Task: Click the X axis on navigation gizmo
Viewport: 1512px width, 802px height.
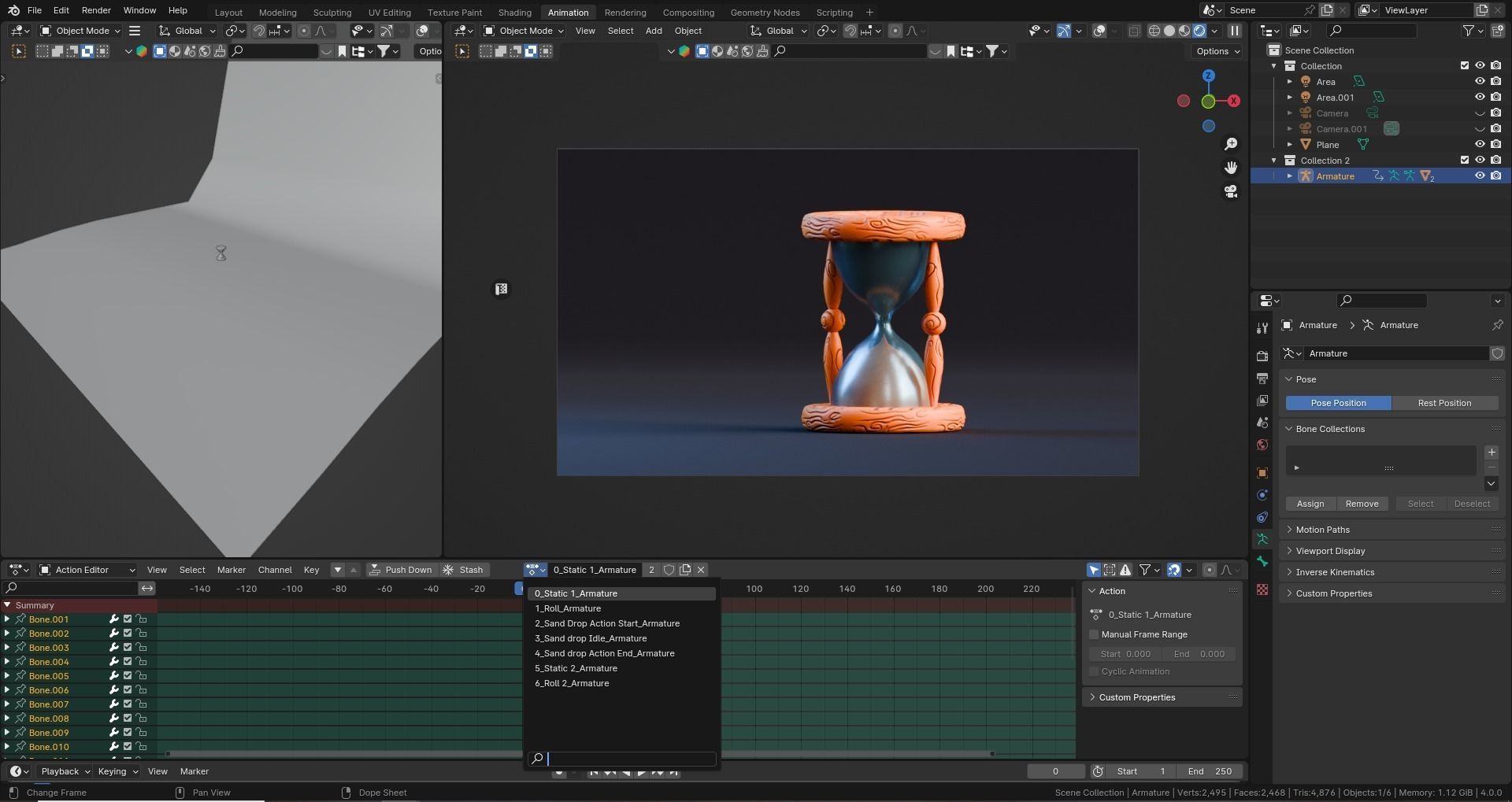Action: click(1234, 101)
